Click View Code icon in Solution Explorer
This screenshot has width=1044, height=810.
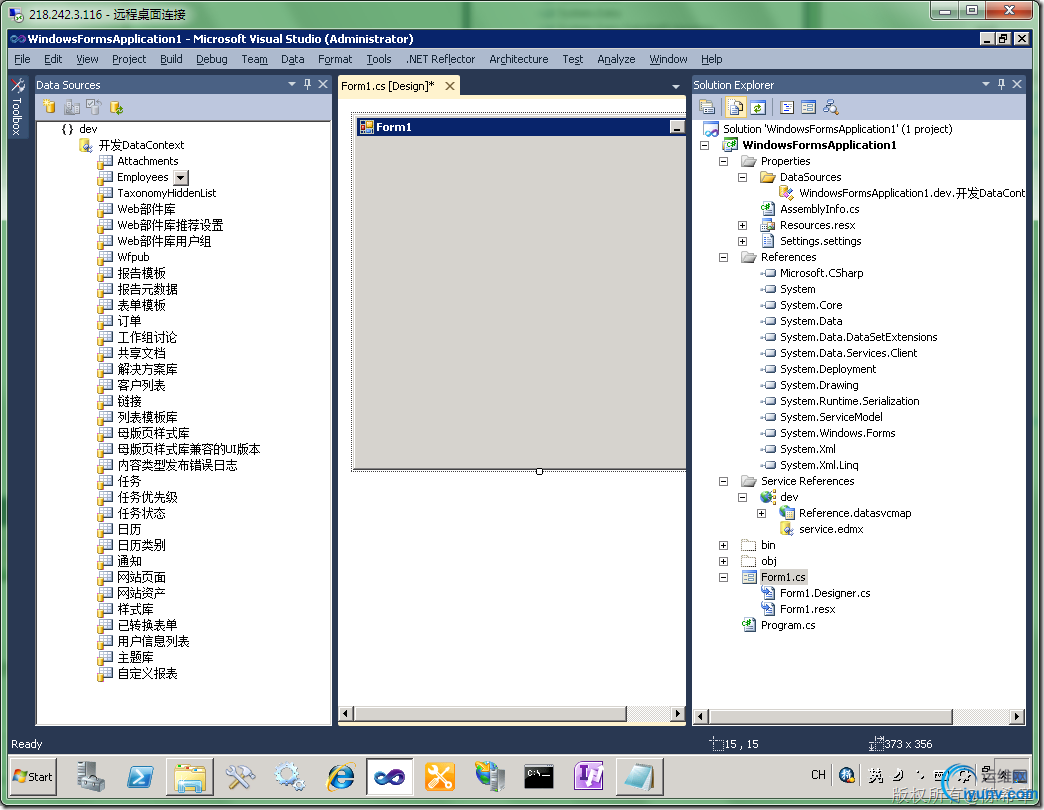point(786,107)
